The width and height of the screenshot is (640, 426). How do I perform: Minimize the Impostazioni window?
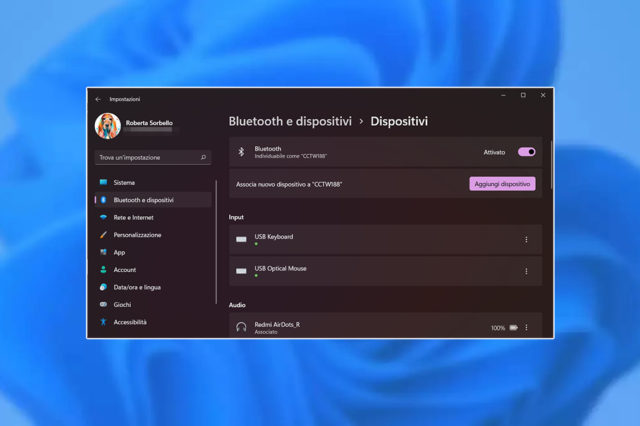503,95
